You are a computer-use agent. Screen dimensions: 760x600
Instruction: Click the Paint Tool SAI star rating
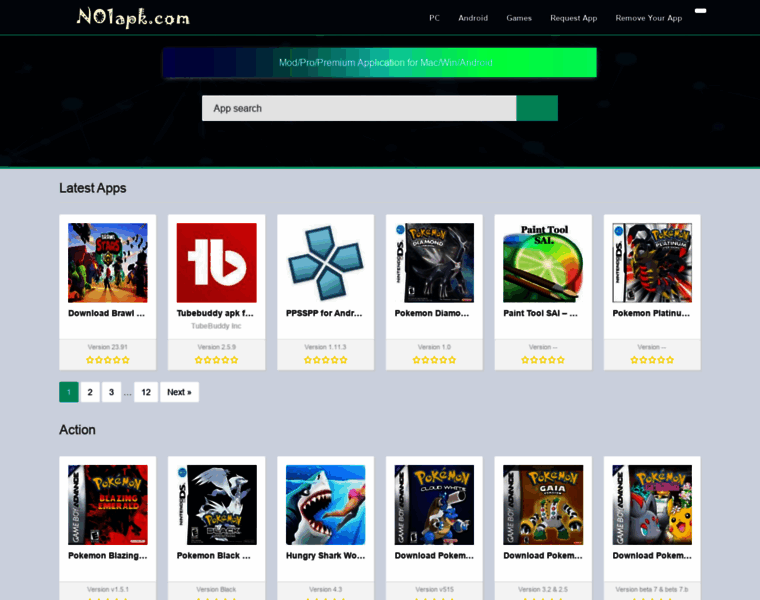coord(543,360)
